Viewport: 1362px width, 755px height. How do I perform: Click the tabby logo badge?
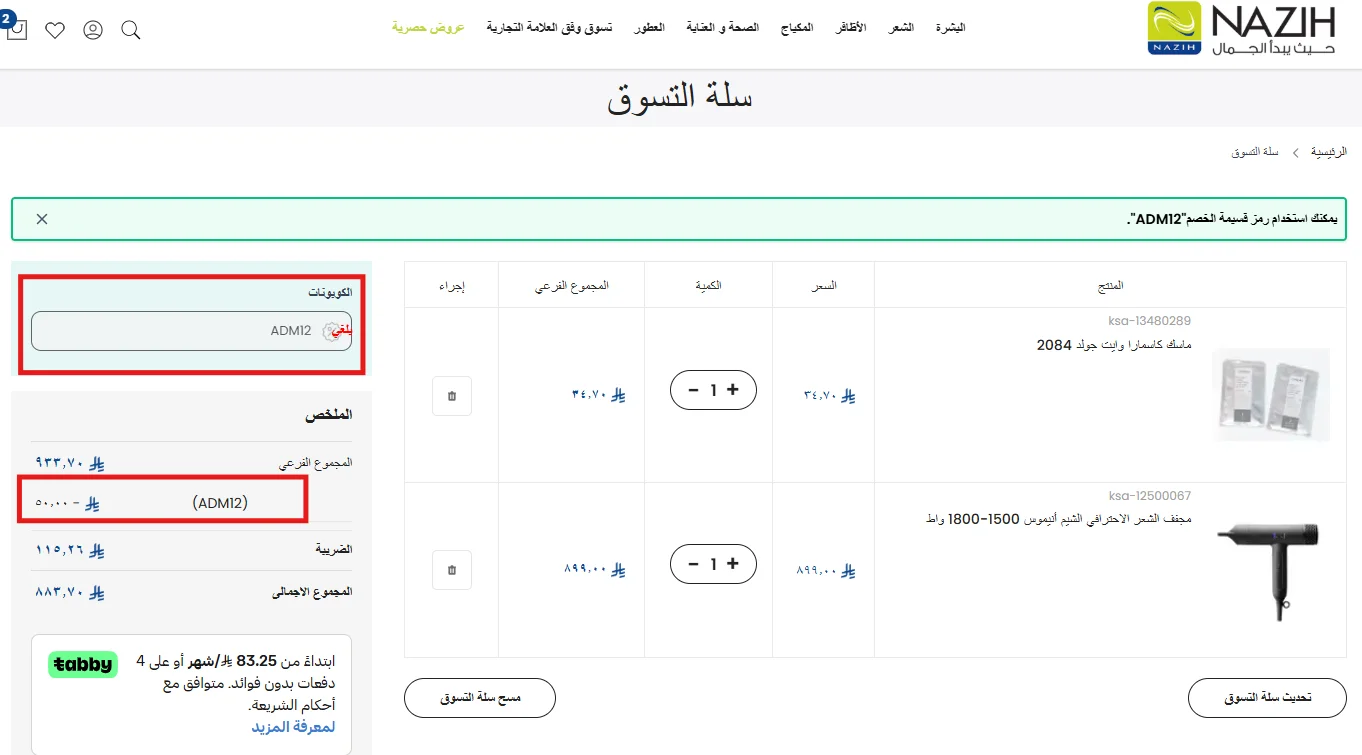point(82,665)
